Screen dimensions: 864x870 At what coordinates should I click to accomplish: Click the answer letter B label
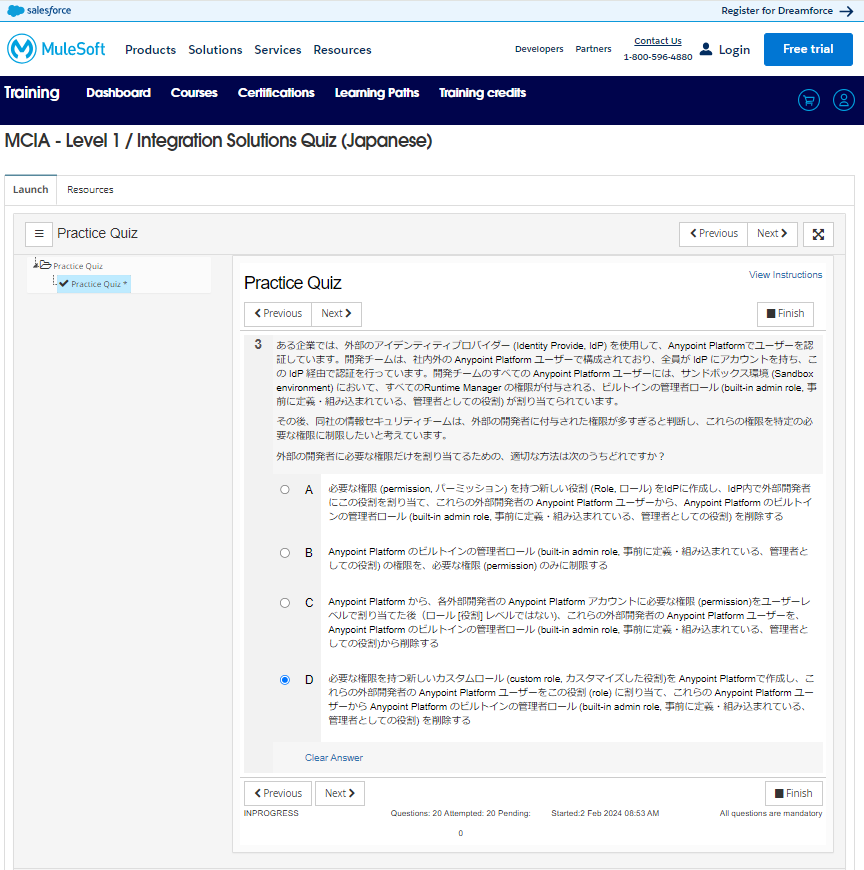(309, 553)
